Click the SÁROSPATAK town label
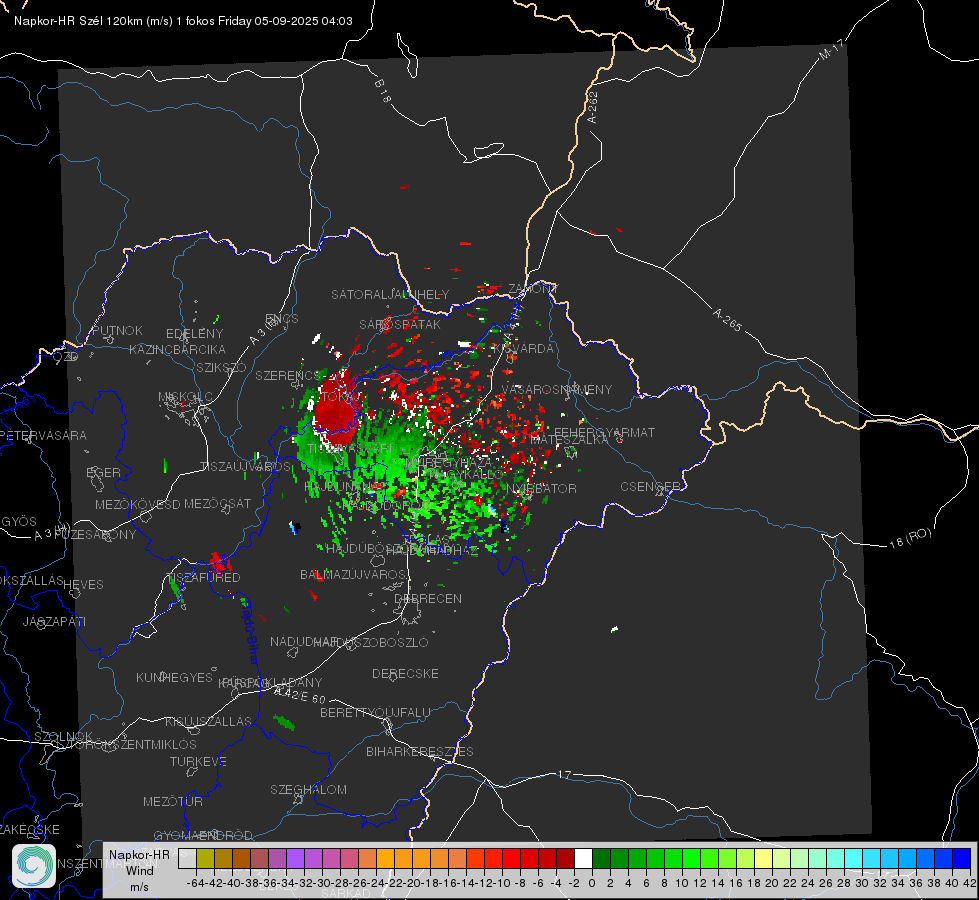The image size is (979, 900). (x=400, y=324)
